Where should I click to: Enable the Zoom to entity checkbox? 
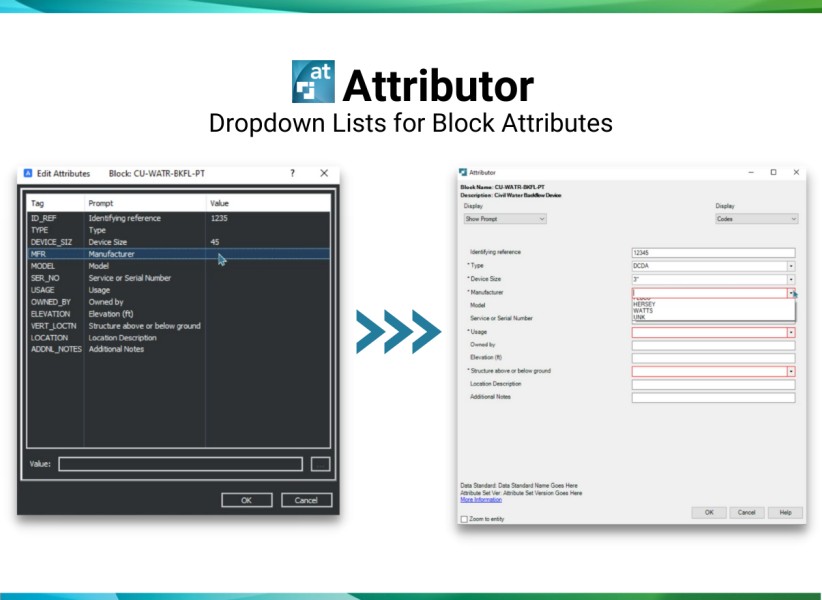click(465, 520)
